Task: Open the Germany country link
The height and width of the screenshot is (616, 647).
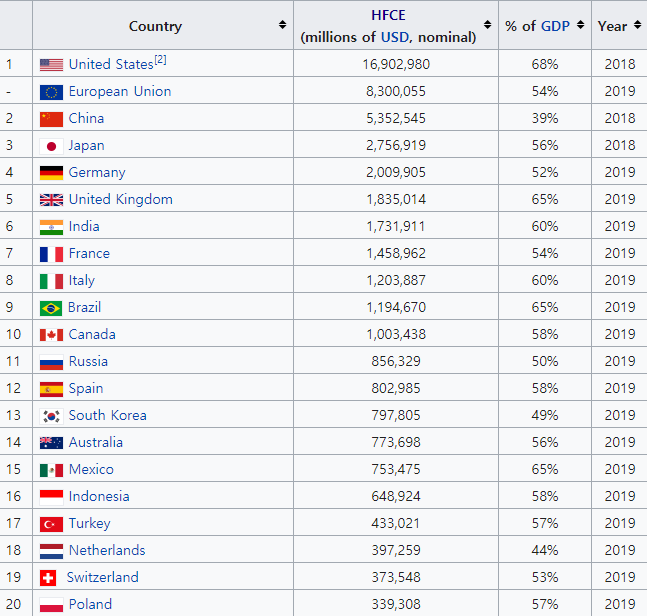Action: coord(97,172)
